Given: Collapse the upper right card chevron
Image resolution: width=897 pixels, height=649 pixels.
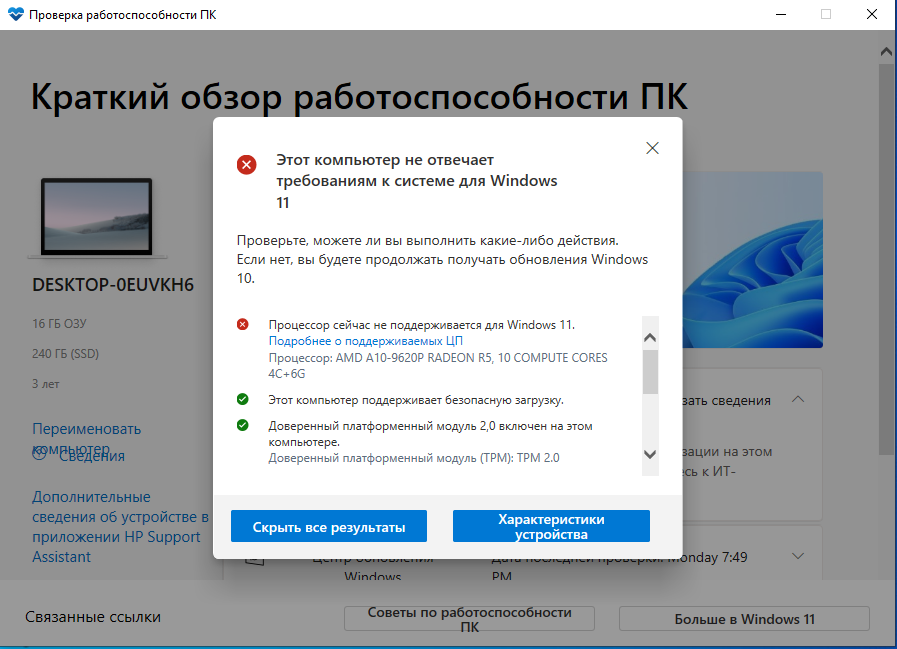Looking at the screenshot, I should click(x=798, y=399).
